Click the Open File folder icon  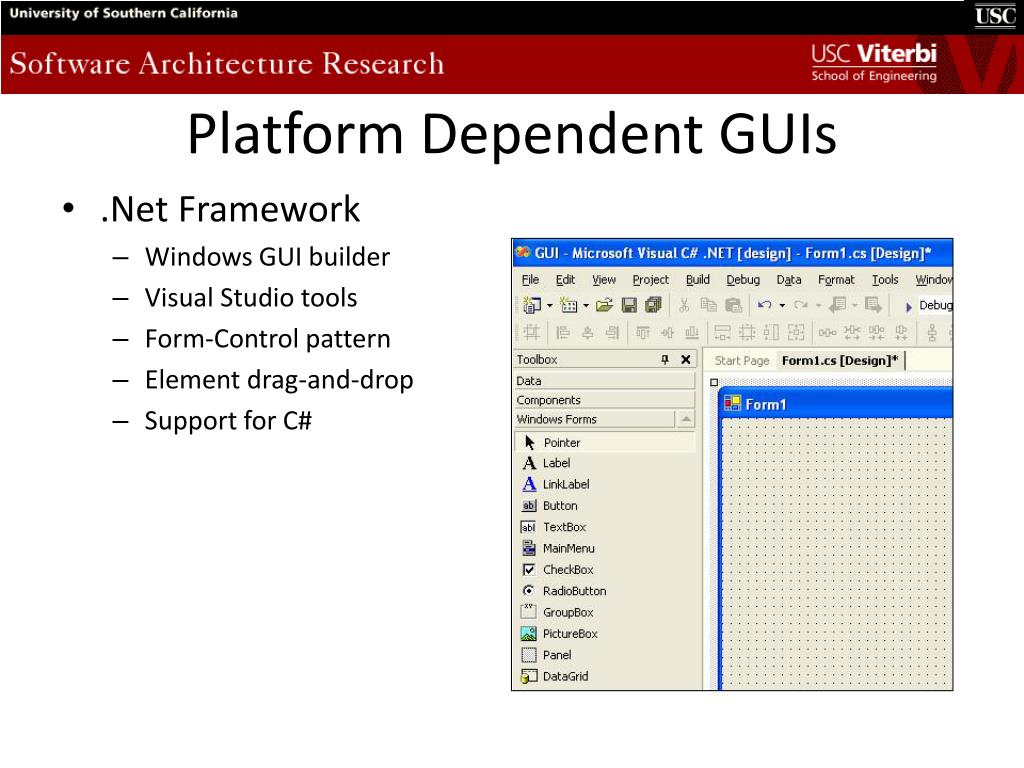(605, 305)
